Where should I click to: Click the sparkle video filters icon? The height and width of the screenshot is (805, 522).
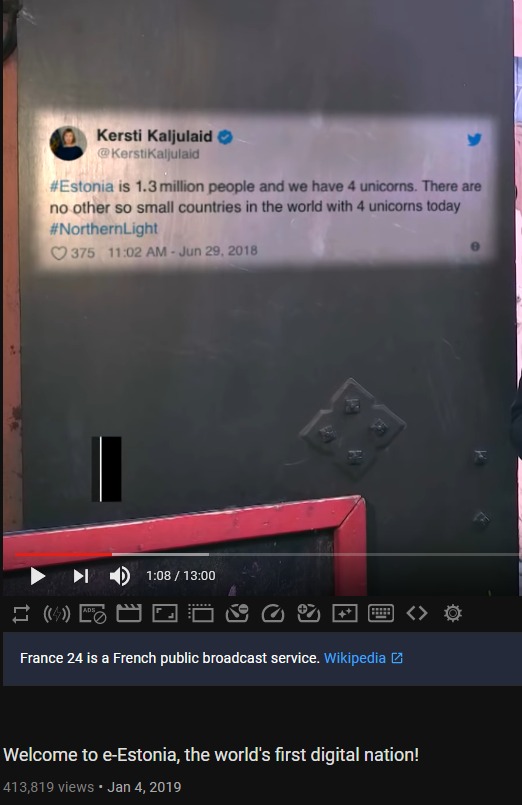point(345,613)
